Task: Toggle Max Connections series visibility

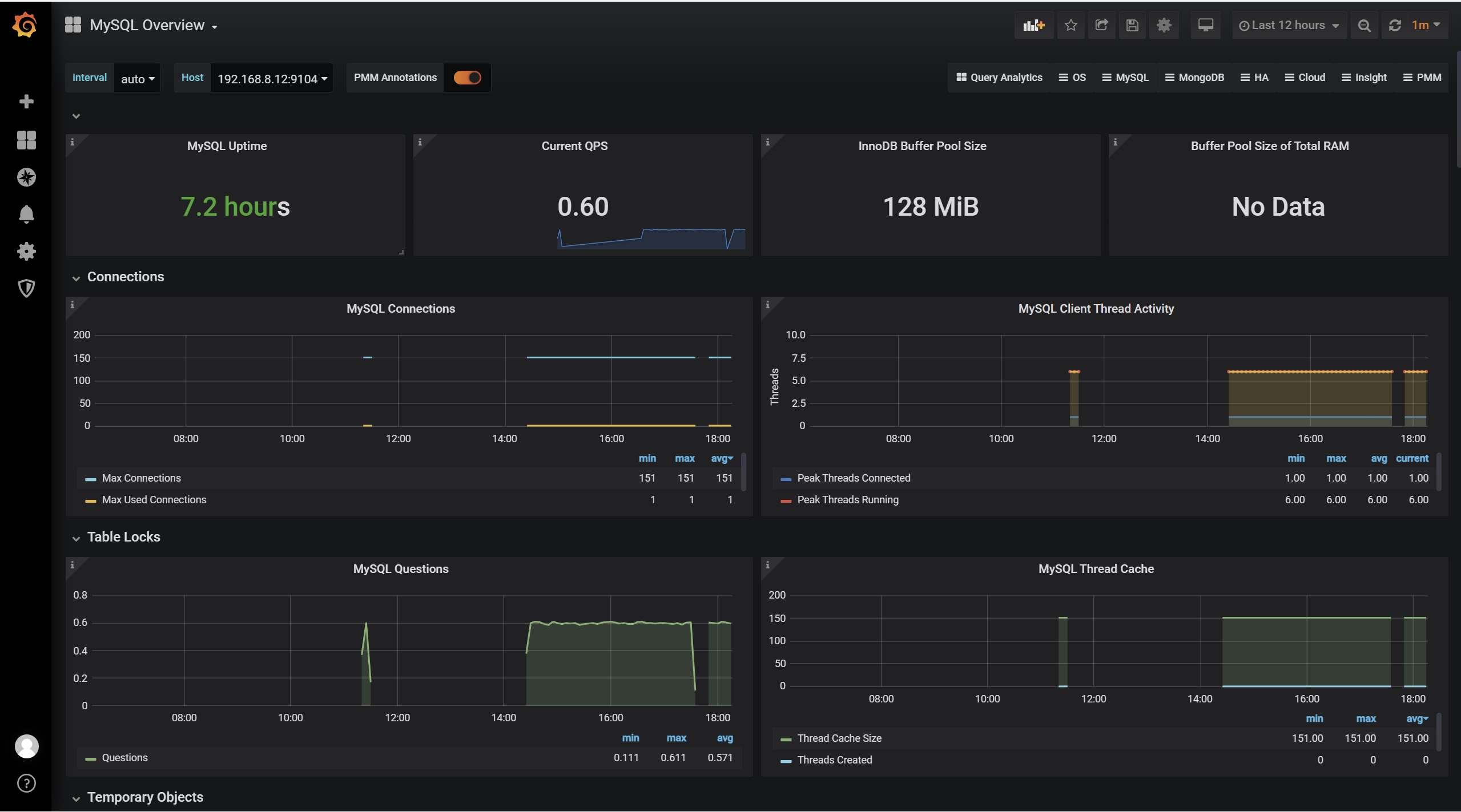Action: [x=141, y=478]
